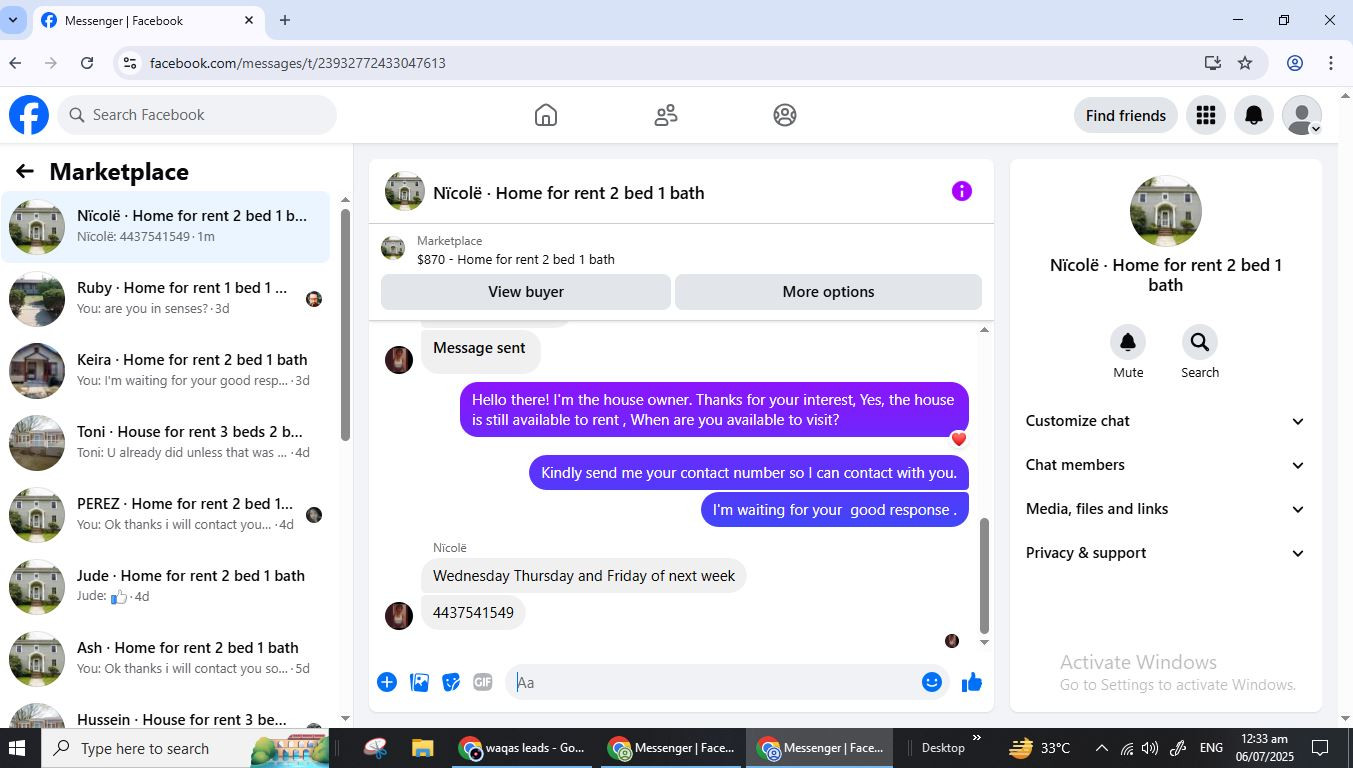Click Find friends button
The image size is (1353, 768).
[1126, 115]
